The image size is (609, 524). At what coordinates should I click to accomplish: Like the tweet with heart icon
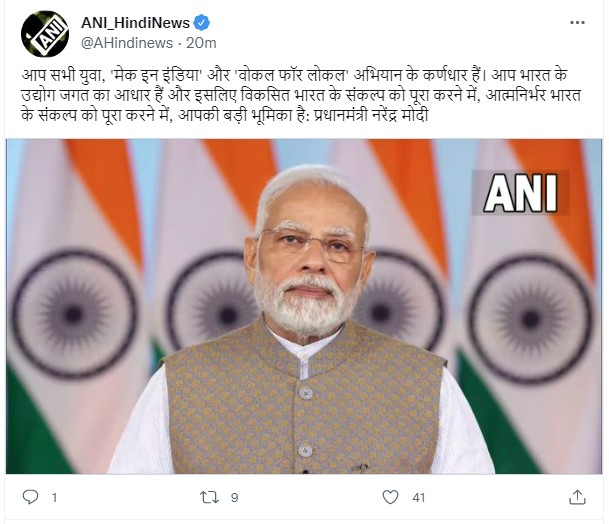(x=390, y=497)
